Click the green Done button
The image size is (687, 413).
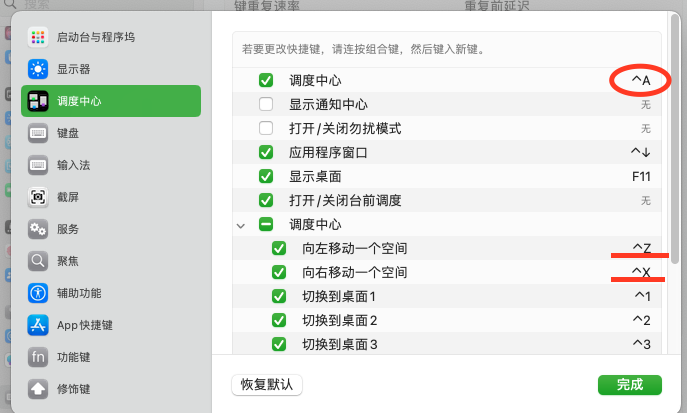(x=629, y=385)
